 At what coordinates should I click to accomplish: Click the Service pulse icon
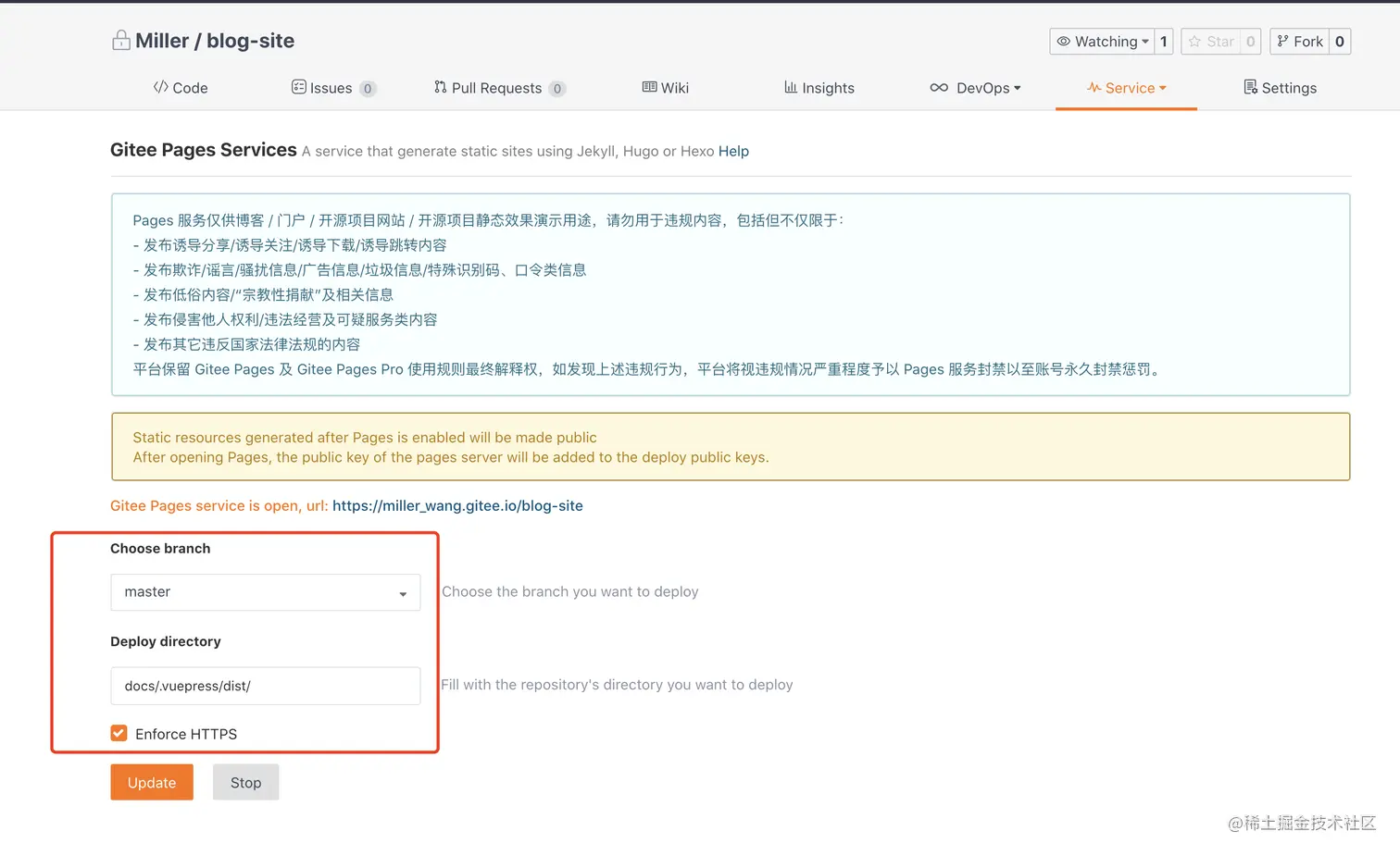[x=1094, y=87]
